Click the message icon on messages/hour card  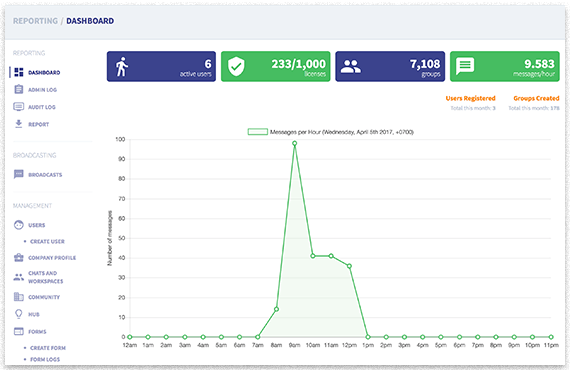(465, 66)
